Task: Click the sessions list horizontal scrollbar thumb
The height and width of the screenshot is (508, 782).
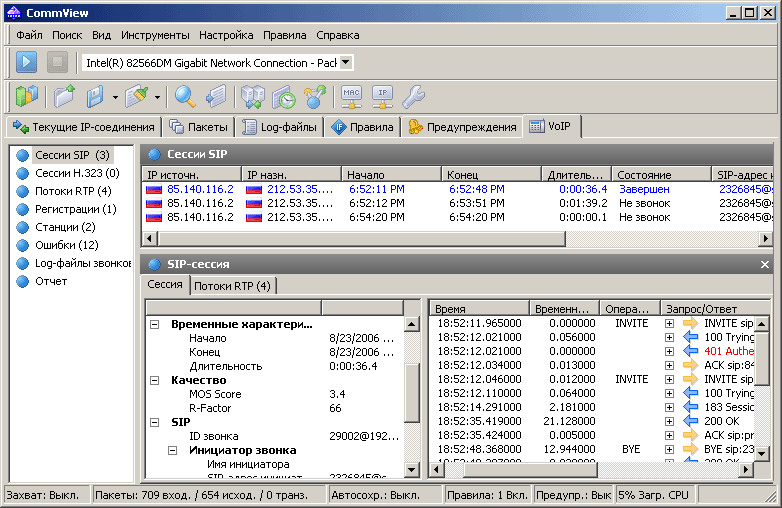Action: tap(362, 239)
